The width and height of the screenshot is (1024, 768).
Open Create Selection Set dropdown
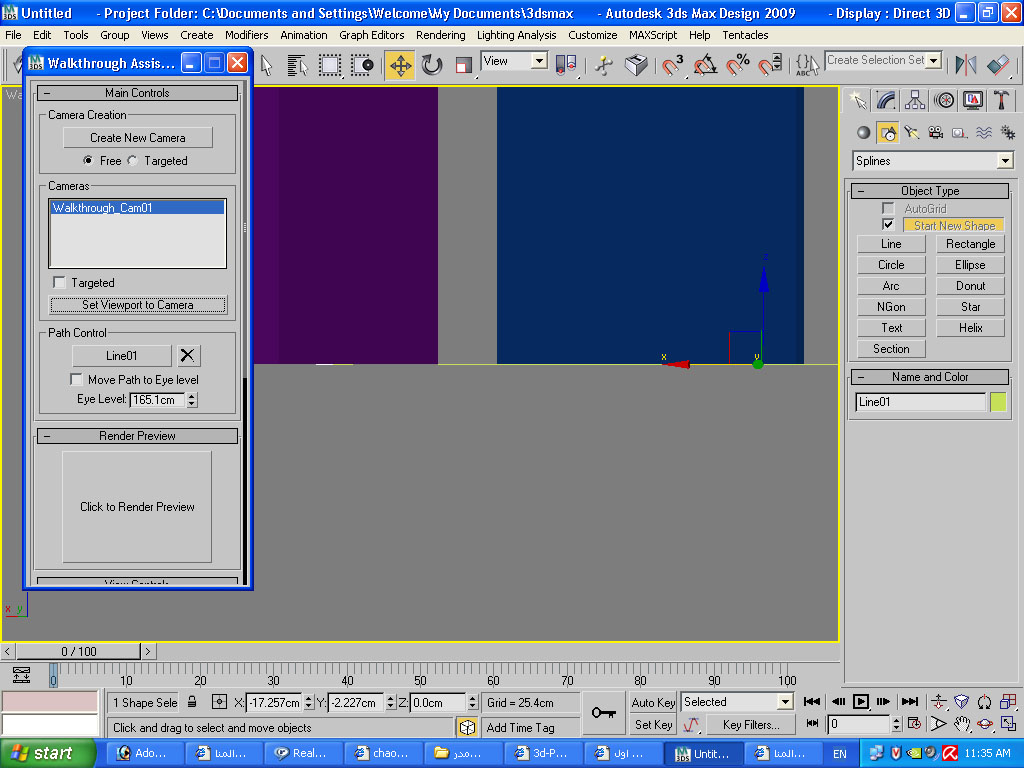pos(934,61)
